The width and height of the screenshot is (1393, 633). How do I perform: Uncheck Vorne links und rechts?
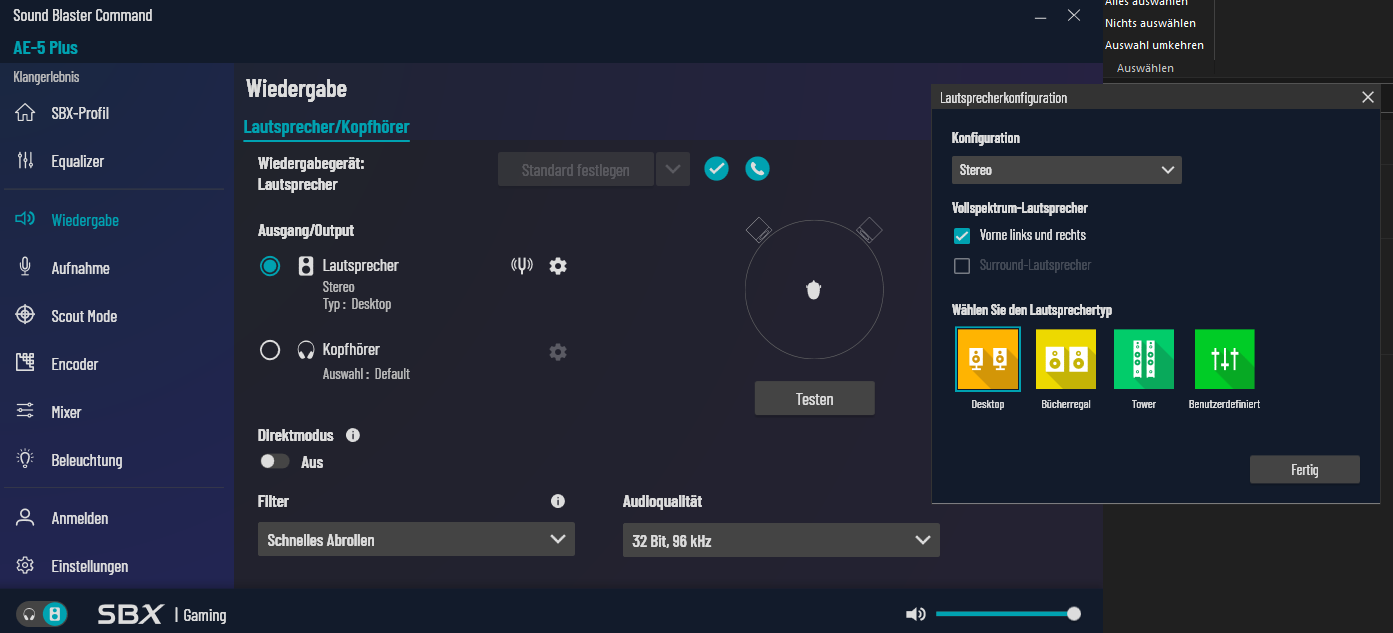coord(961,236)
